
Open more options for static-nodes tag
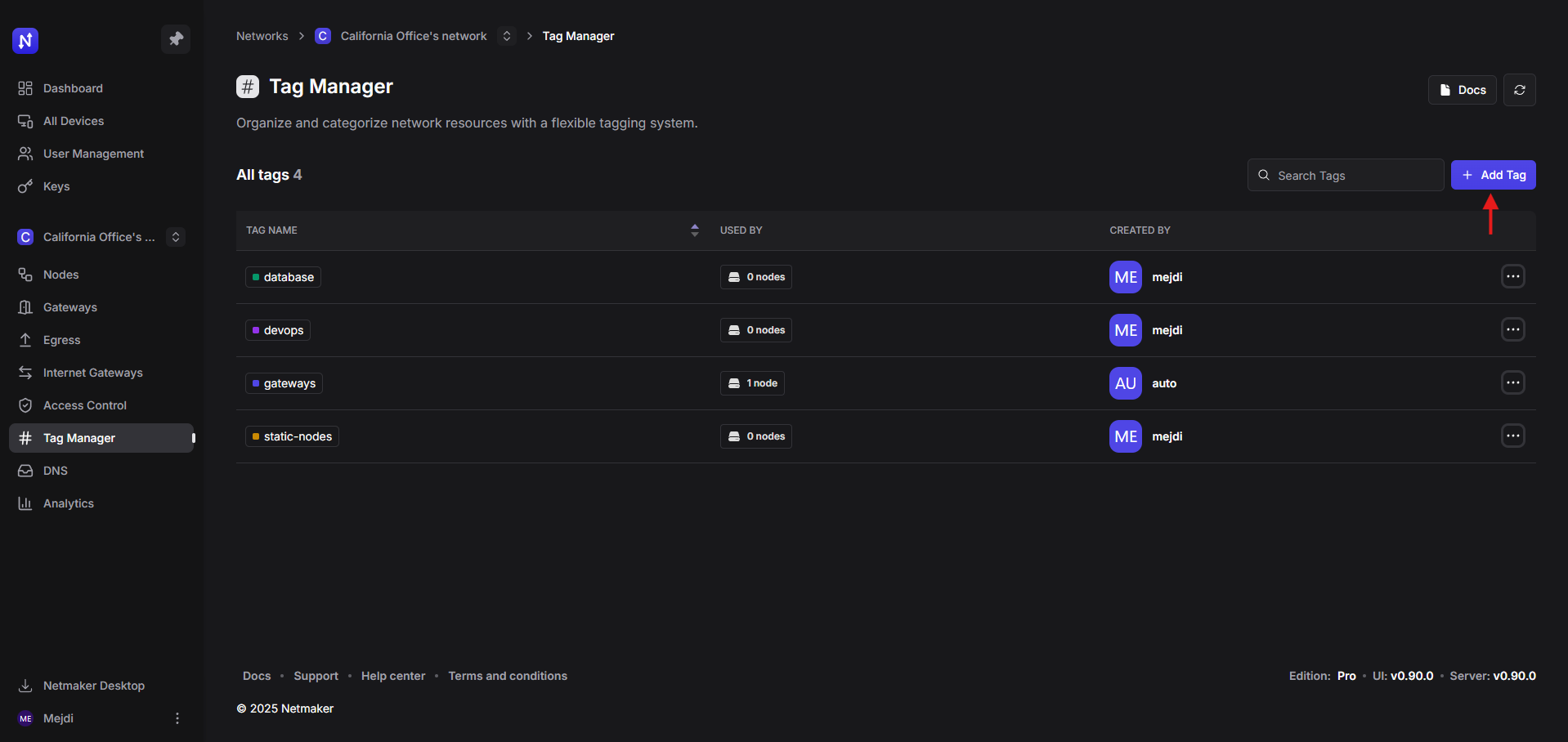coord(1512,436)
